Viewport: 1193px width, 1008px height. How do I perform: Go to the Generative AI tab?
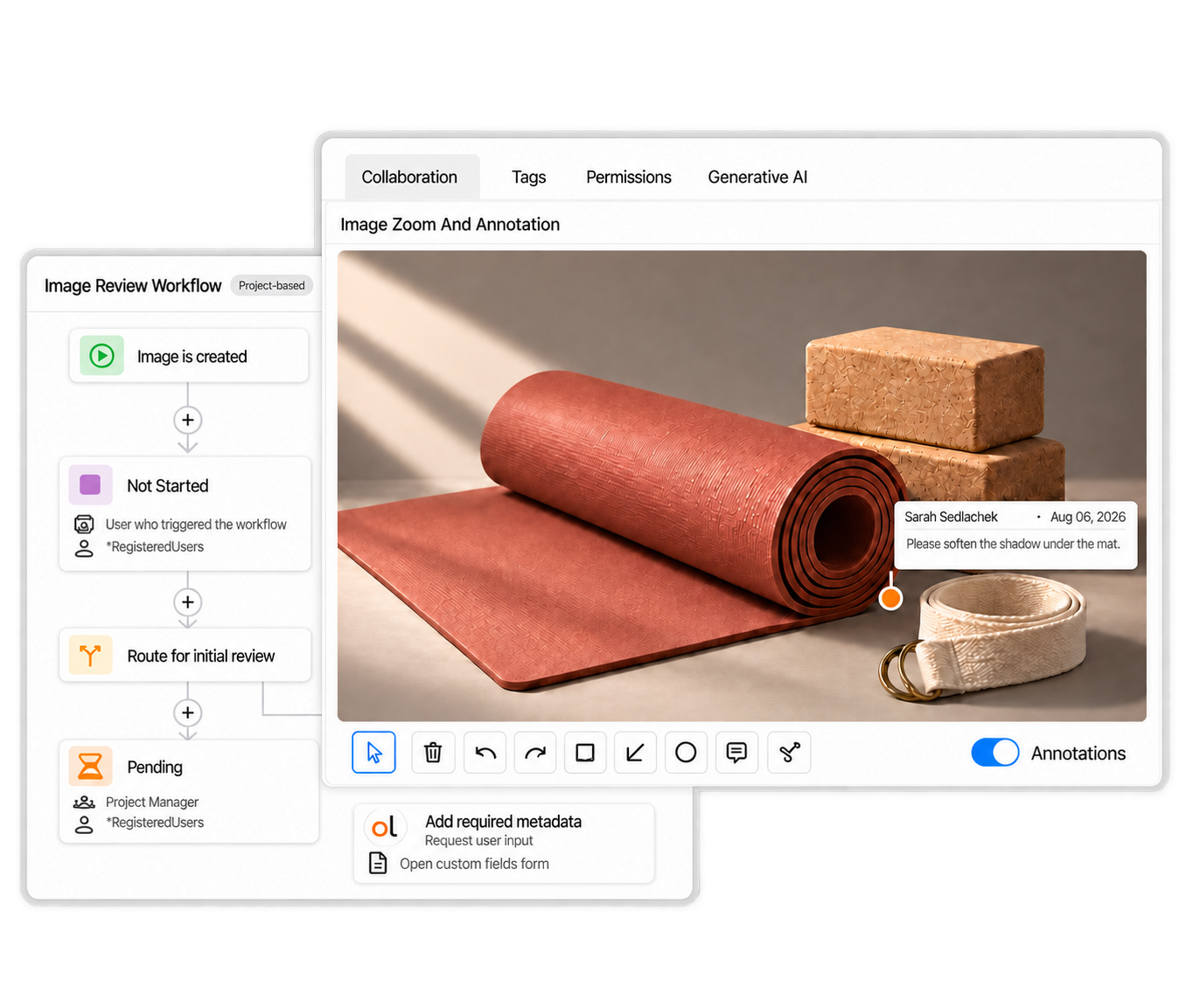[757, 177]
